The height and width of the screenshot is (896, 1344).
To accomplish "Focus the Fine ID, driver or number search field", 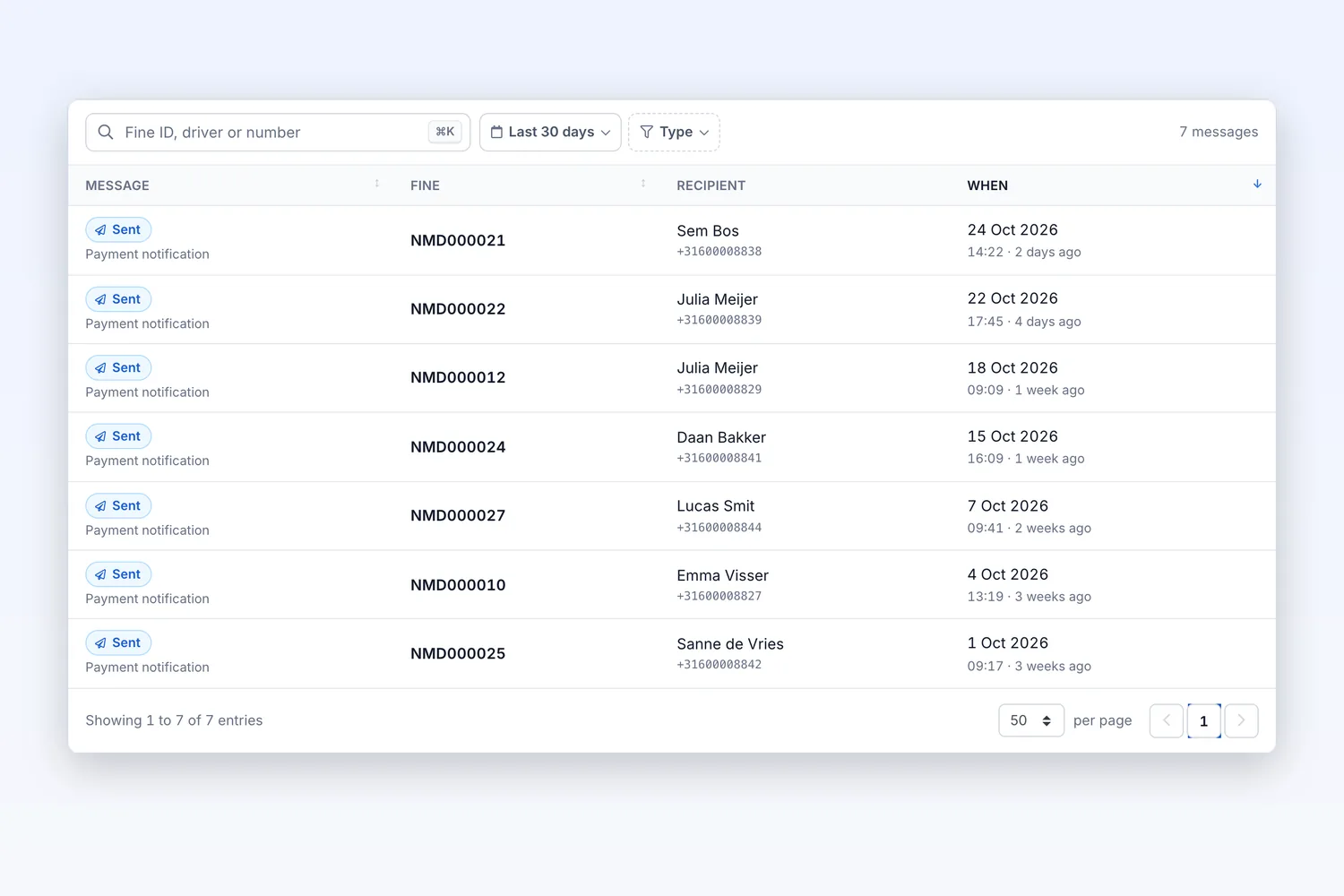I will pos(278,132).
